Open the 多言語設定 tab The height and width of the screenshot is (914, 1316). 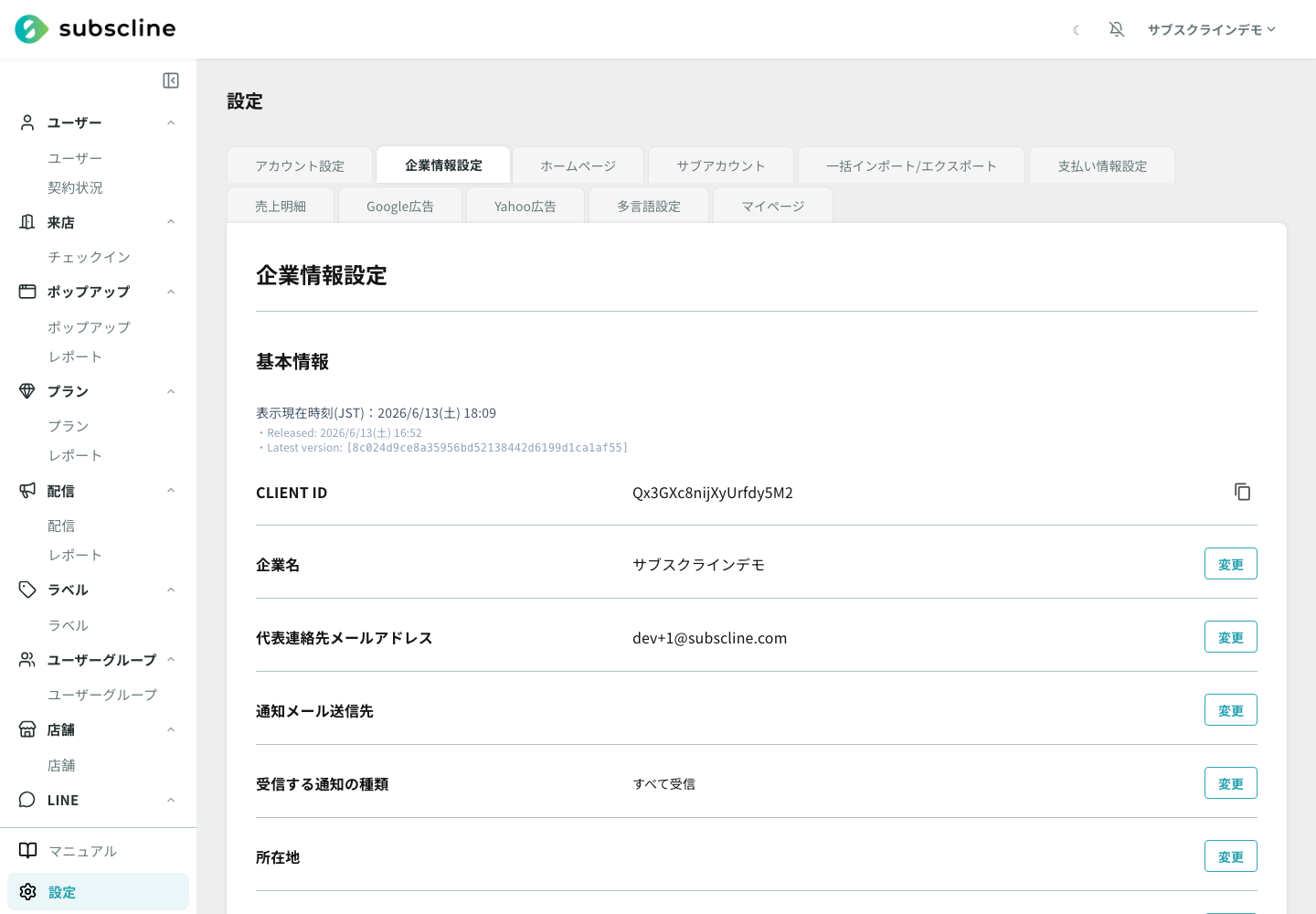click(x=649, y=206)
